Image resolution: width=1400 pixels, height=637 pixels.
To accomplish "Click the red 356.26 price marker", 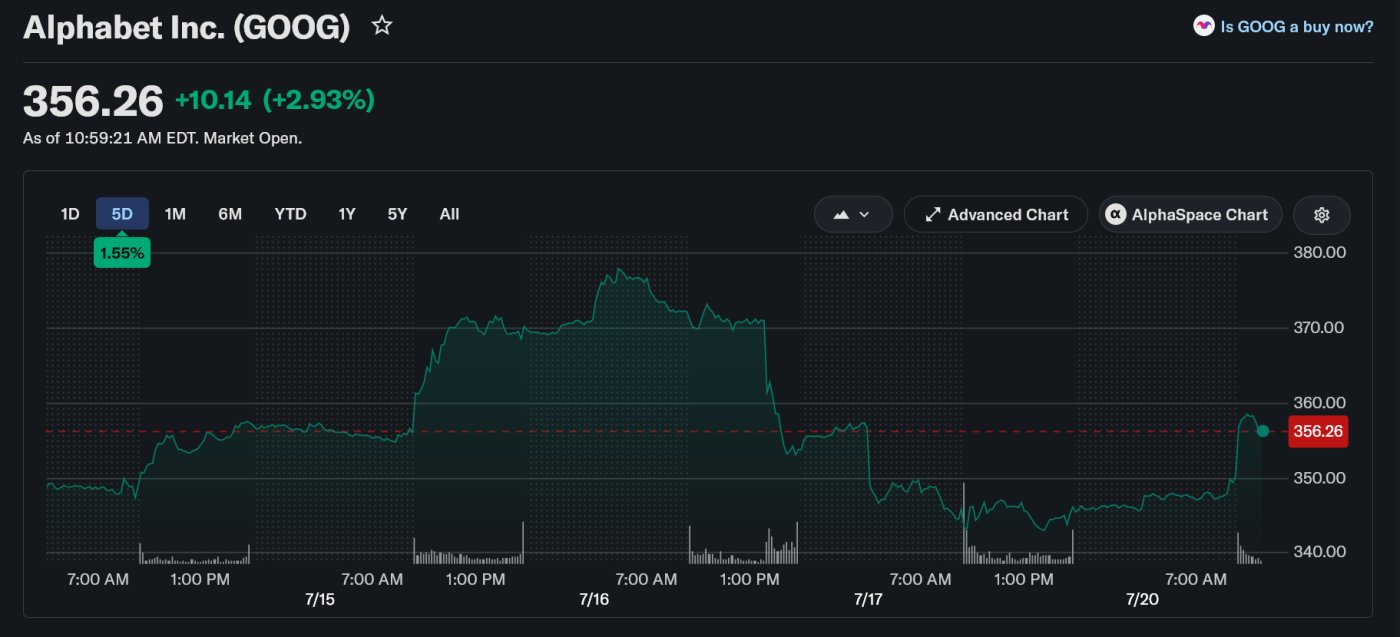I will pyautogui.click(x=1318, y=431).
